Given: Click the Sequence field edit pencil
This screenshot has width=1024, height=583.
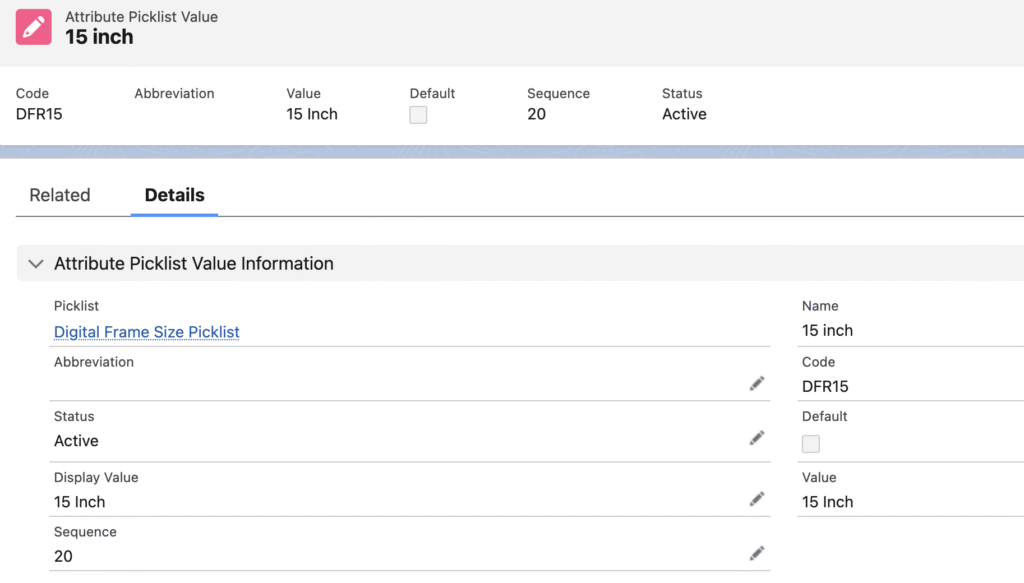Looking at the screenshot, I should point(757,553).
